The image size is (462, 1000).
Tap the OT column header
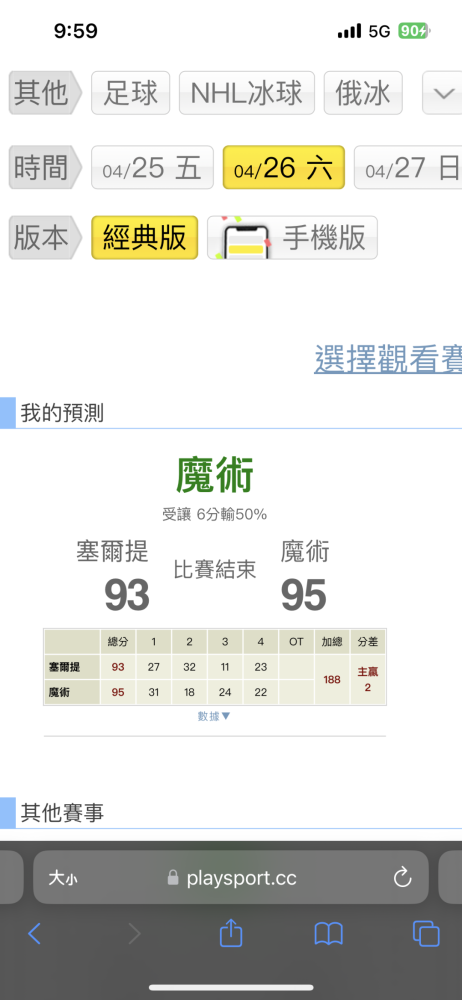click(x=296, y=642)
